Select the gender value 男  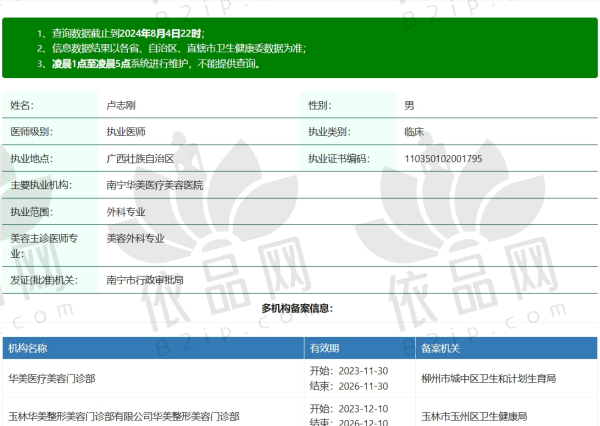pyautogui.click(x=409, y=105)
